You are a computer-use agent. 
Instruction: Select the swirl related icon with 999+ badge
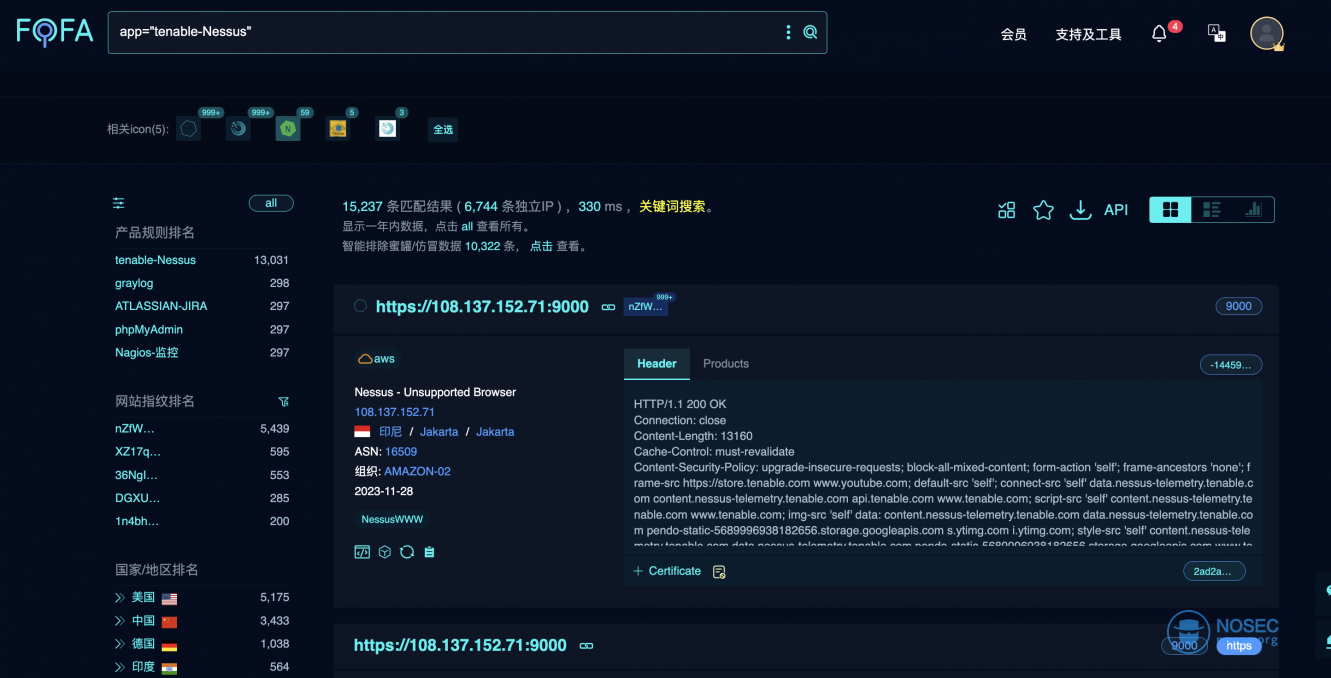click(x=238, y=129)
